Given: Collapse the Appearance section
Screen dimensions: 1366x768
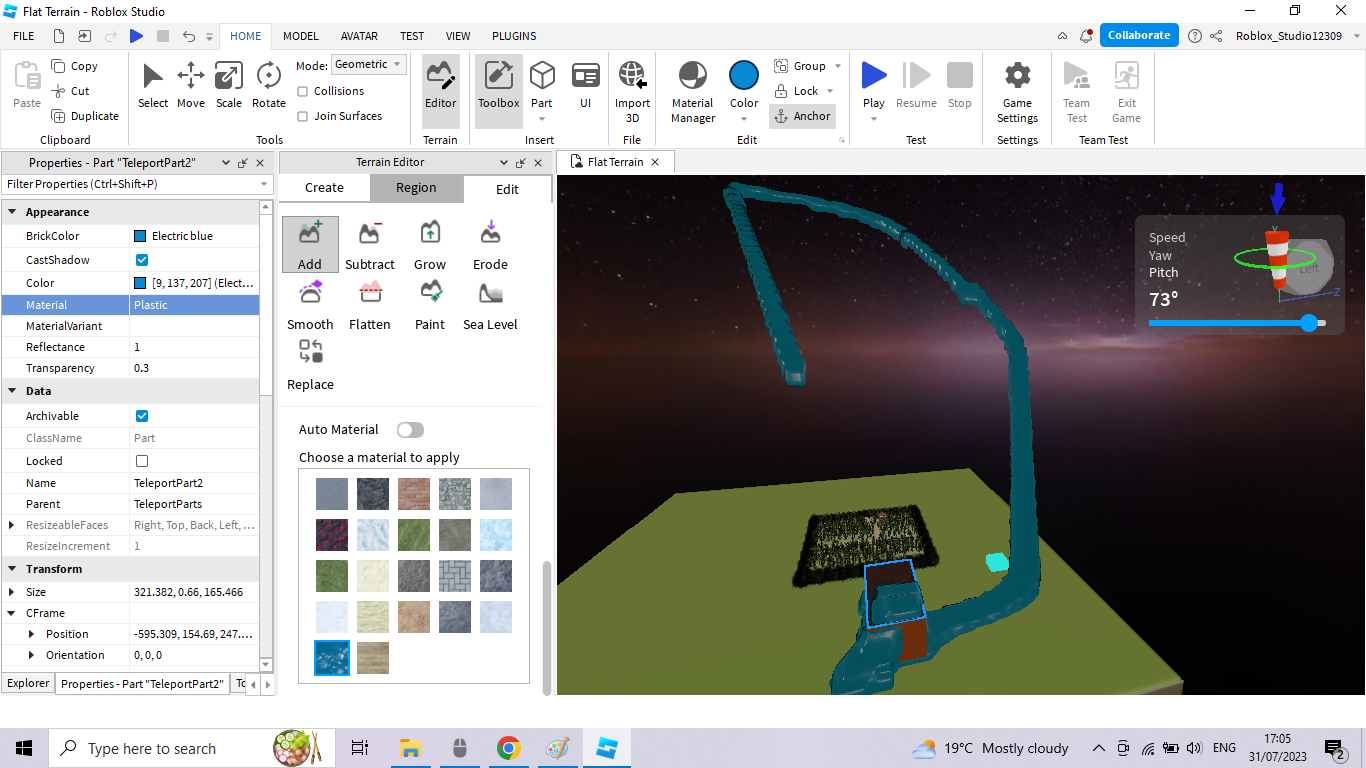Looking at the screenshot, I should tap(12, 212).
